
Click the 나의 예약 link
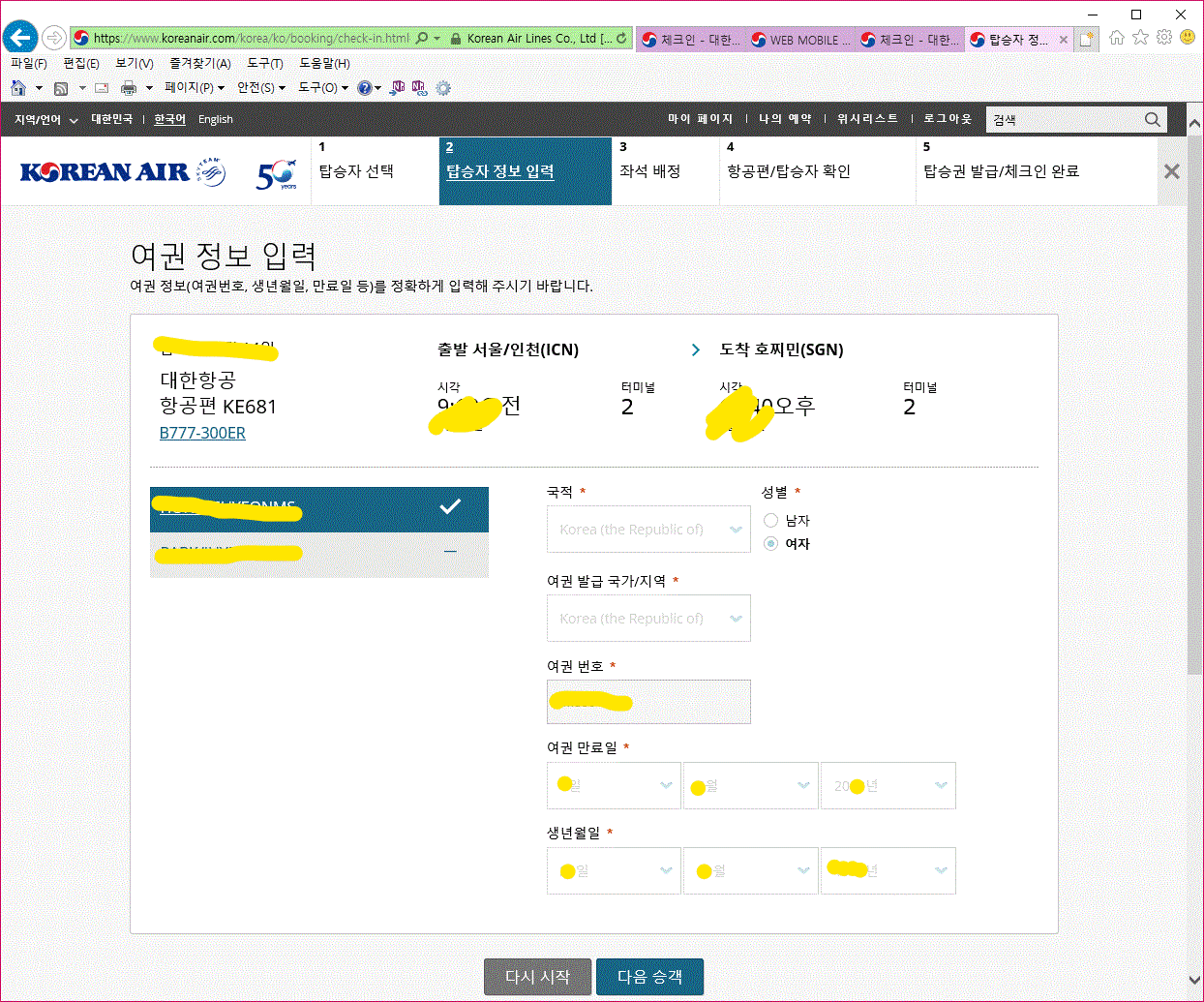[x=785, y=119]
